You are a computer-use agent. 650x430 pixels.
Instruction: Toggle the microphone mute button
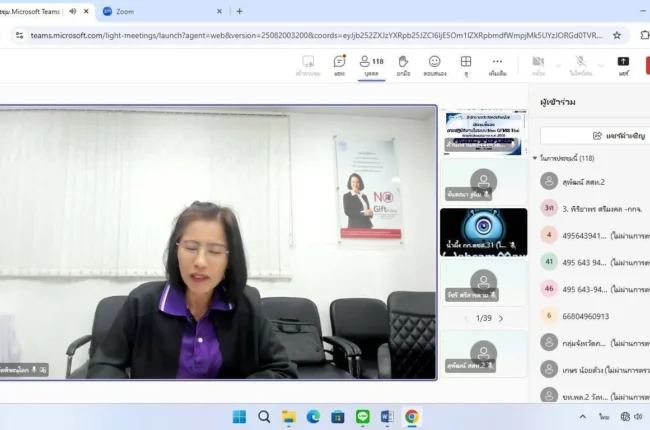[x=580, y=65]
